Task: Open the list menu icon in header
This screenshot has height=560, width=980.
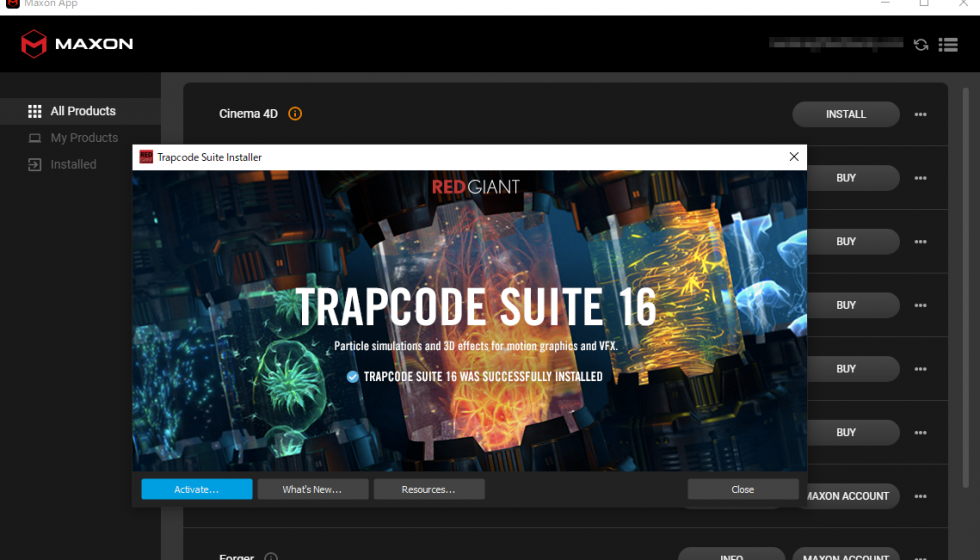Action: tap(948, 44)
